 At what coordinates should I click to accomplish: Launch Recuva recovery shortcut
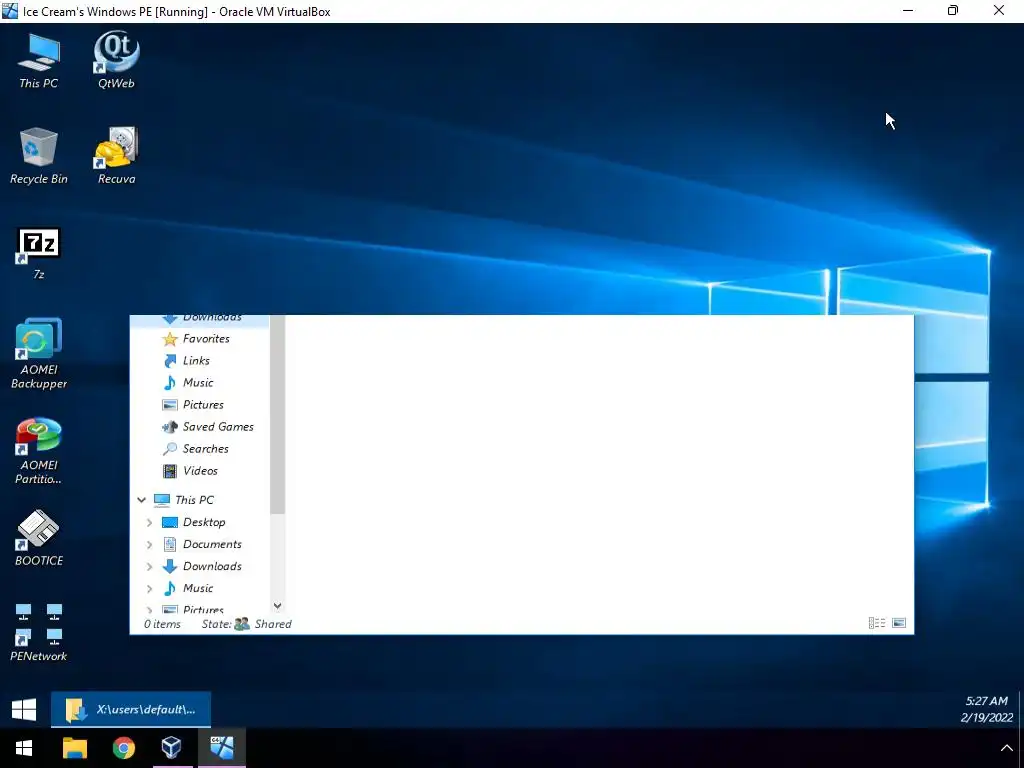(116, 155)
